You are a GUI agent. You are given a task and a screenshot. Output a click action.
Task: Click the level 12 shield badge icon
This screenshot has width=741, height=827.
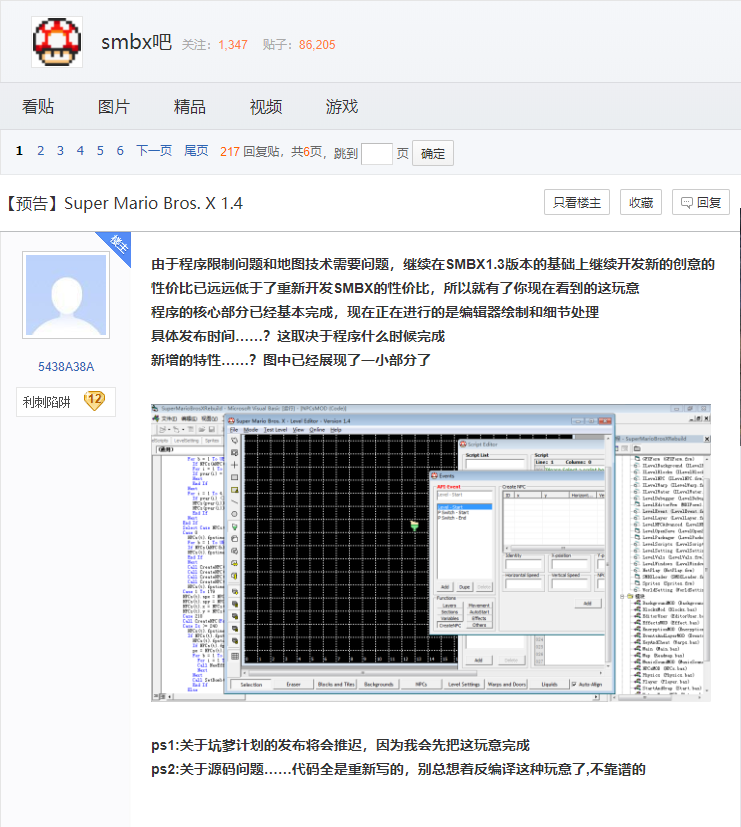click(94, 401)
